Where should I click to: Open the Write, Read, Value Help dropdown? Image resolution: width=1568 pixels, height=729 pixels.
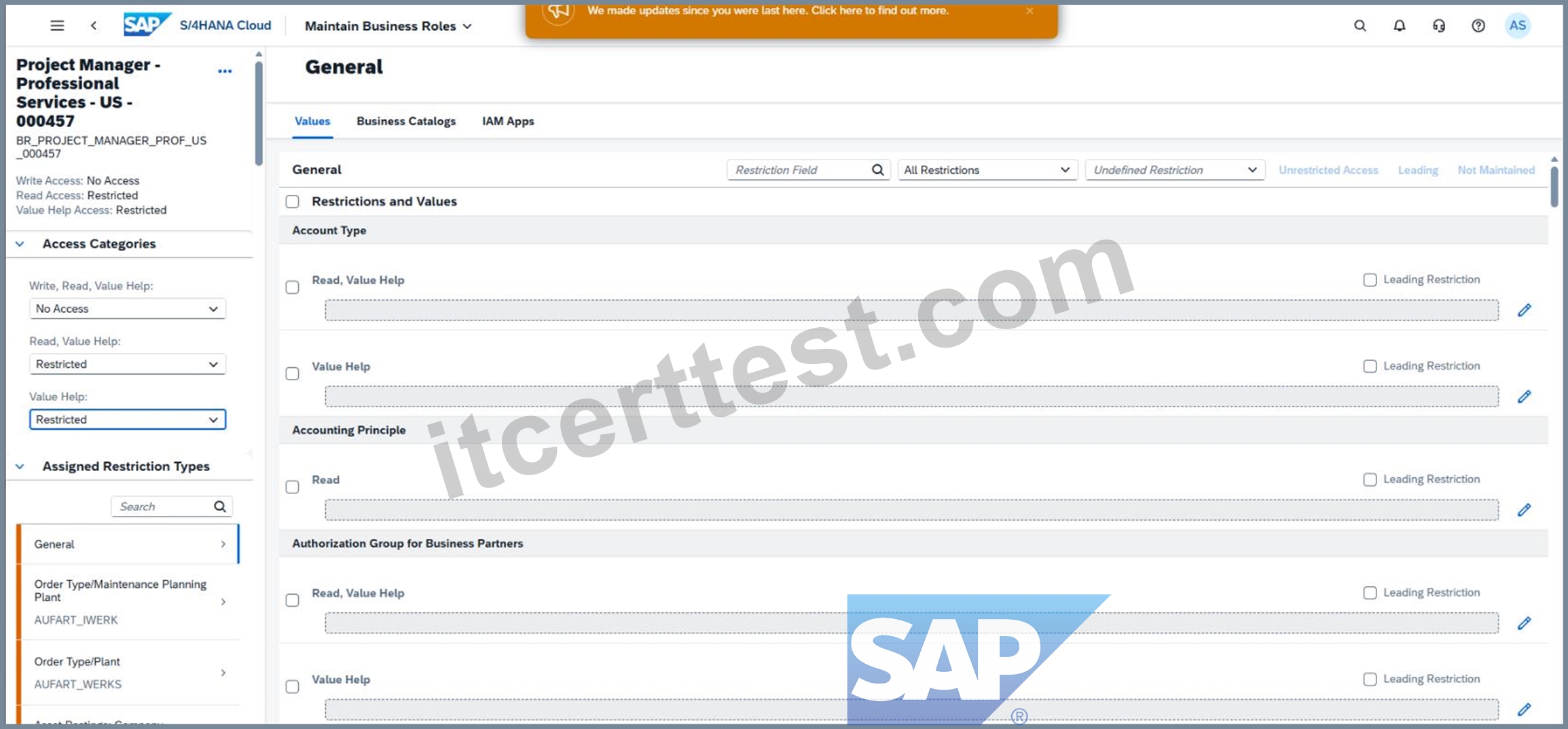click(128, 309)
